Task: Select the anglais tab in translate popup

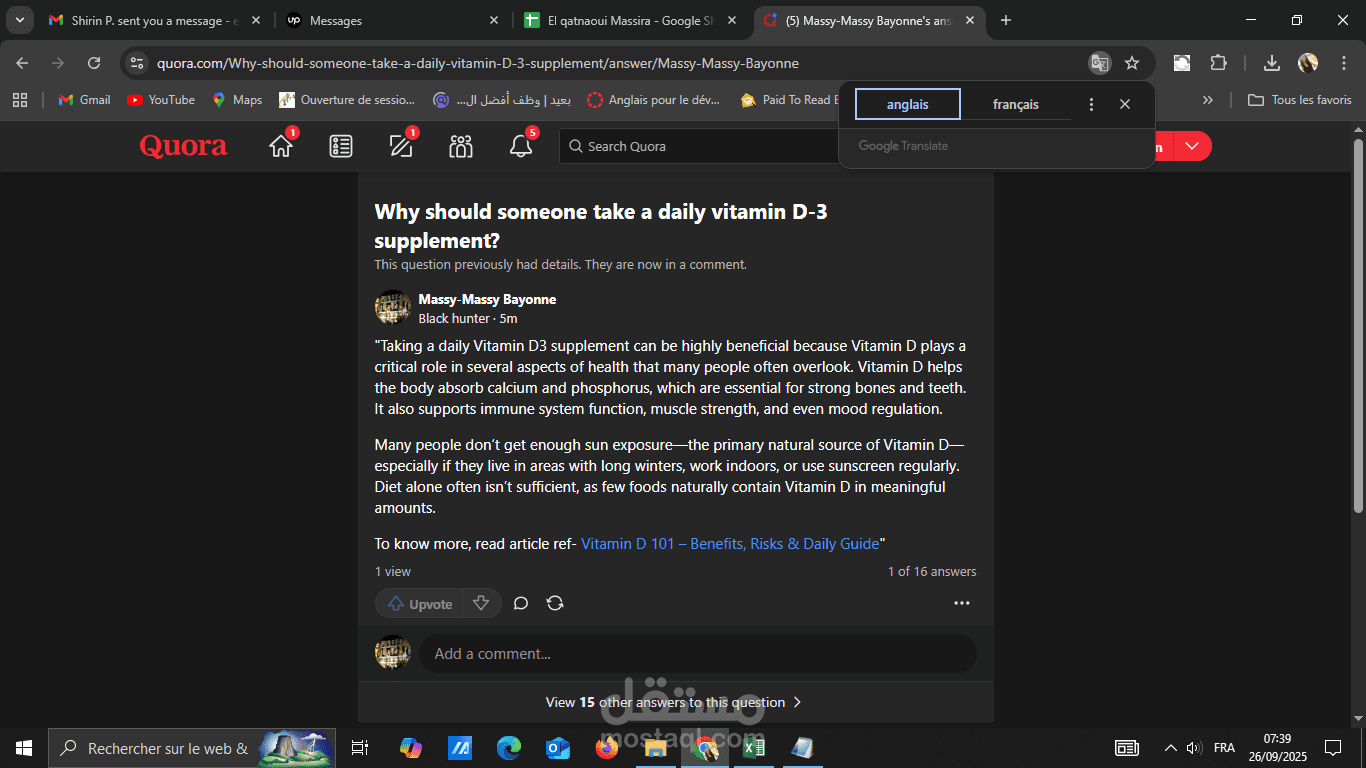Action: coord(908,104)
